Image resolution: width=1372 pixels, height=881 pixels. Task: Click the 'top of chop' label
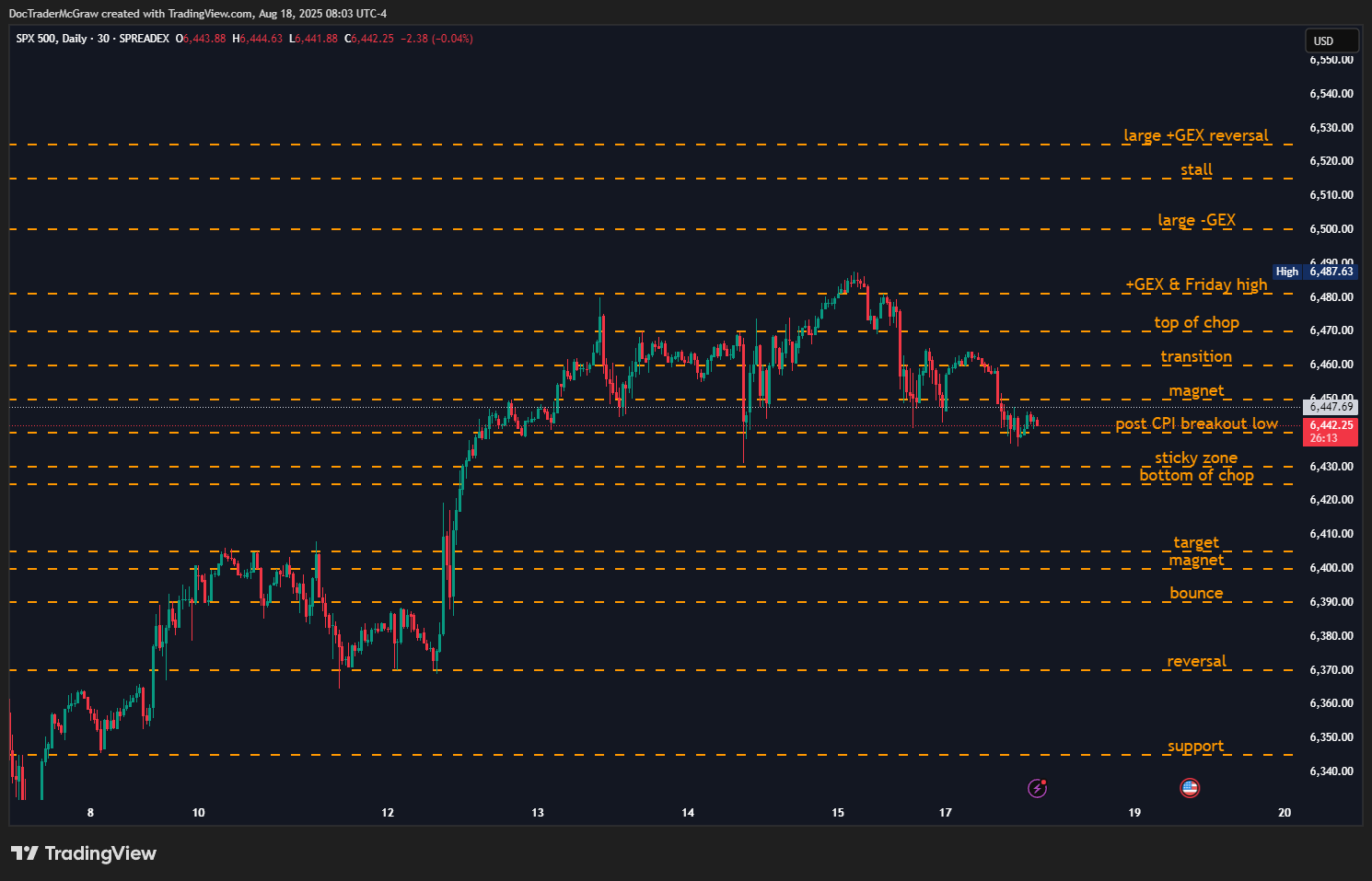coord(1197,322)
